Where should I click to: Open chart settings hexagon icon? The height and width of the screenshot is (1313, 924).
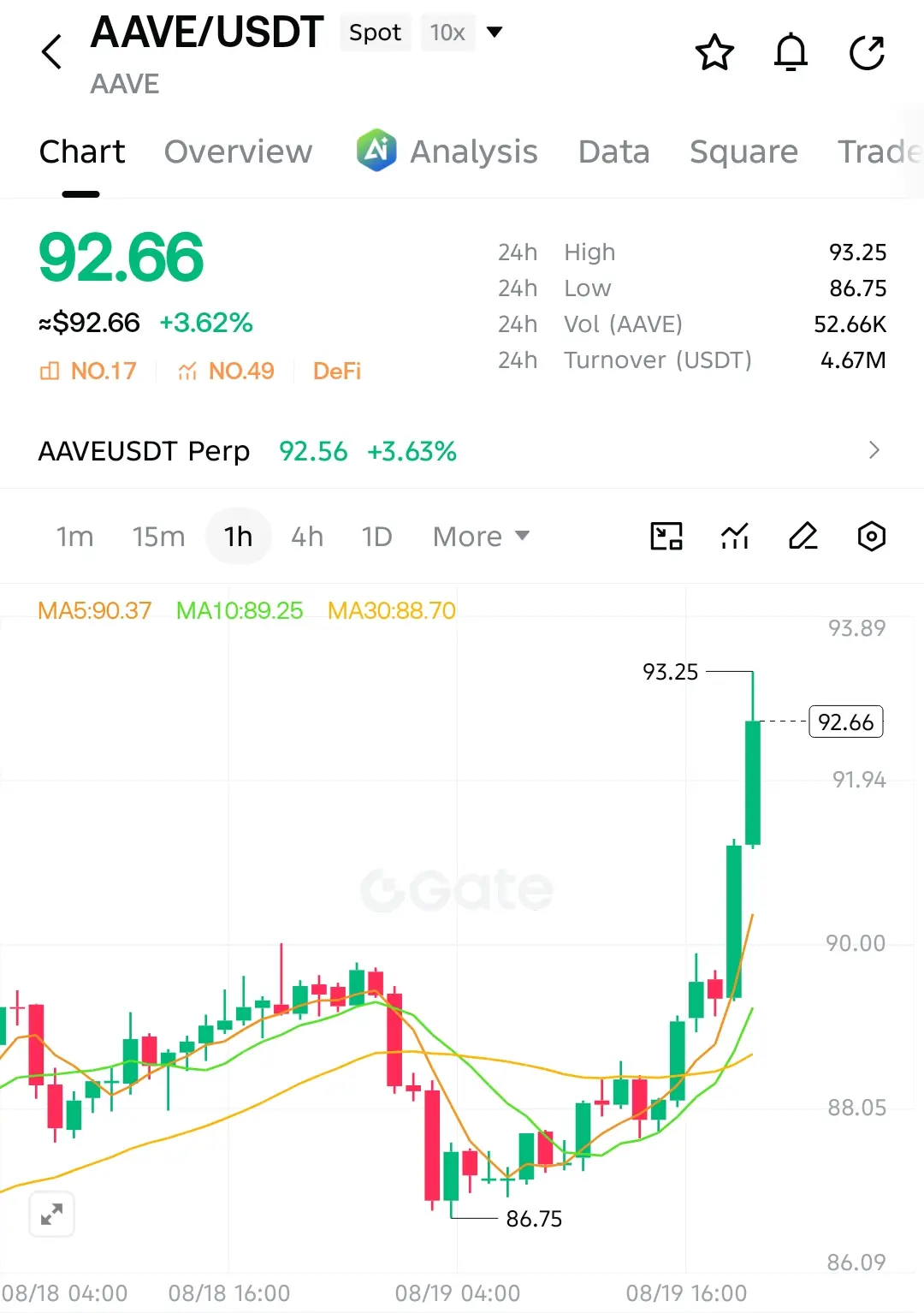click(871, 537)
